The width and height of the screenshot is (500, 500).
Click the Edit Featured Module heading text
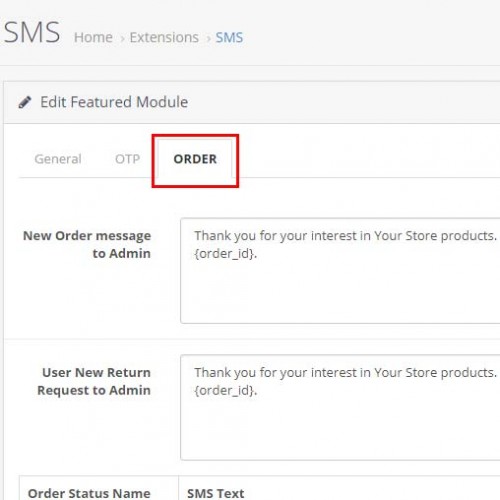pyautogui.click(x=114, y=102)
